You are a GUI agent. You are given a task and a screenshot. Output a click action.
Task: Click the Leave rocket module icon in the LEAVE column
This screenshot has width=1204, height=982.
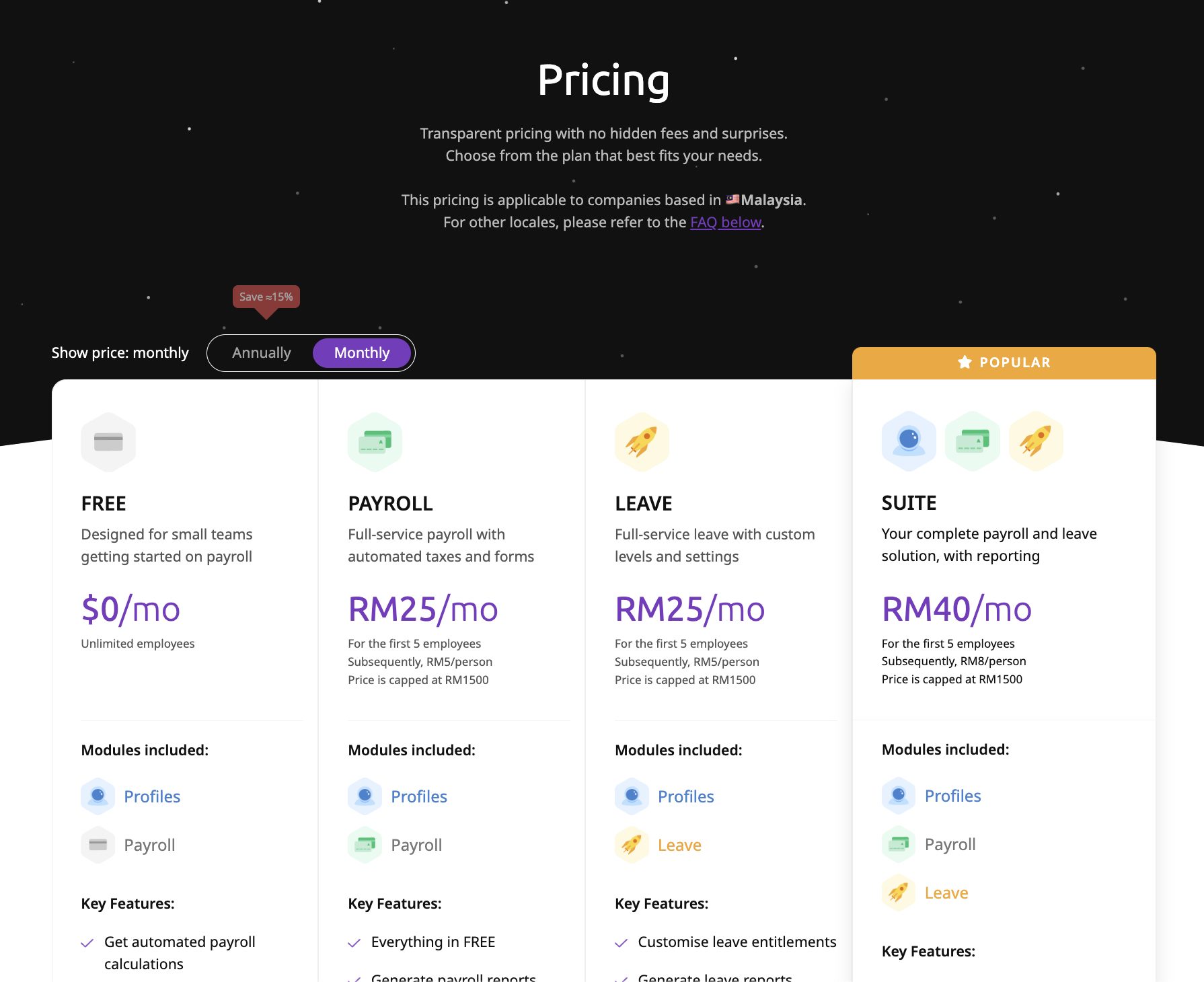click(631, 845)
